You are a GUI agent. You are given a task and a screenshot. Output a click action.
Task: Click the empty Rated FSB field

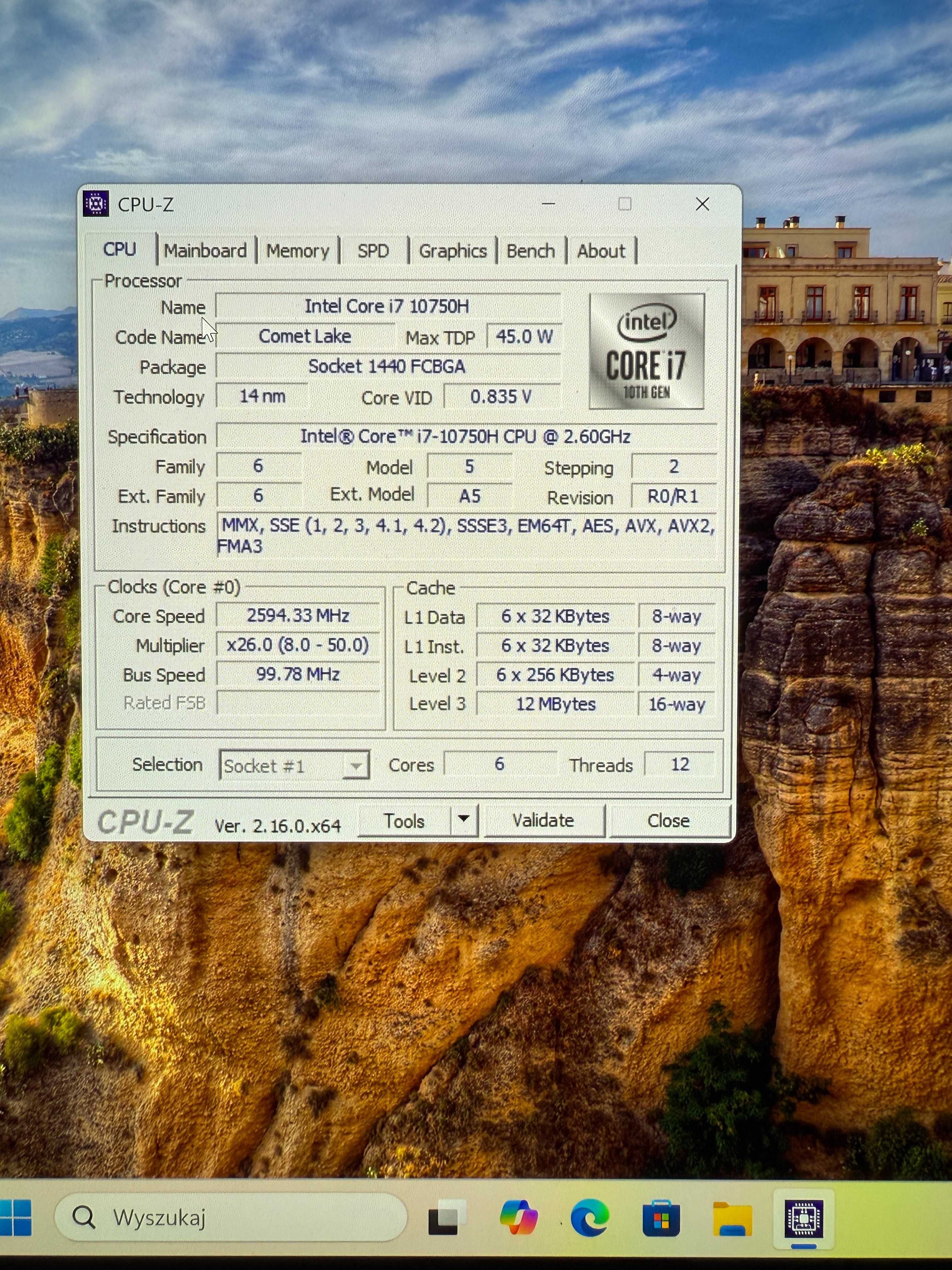(298, 703)
